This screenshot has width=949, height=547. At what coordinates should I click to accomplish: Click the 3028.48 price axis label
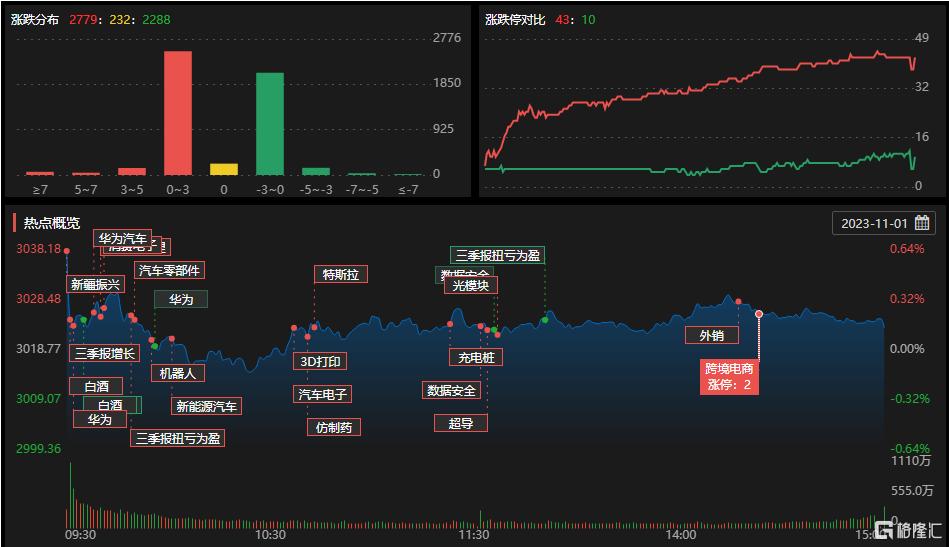click(x=38, y=298)
